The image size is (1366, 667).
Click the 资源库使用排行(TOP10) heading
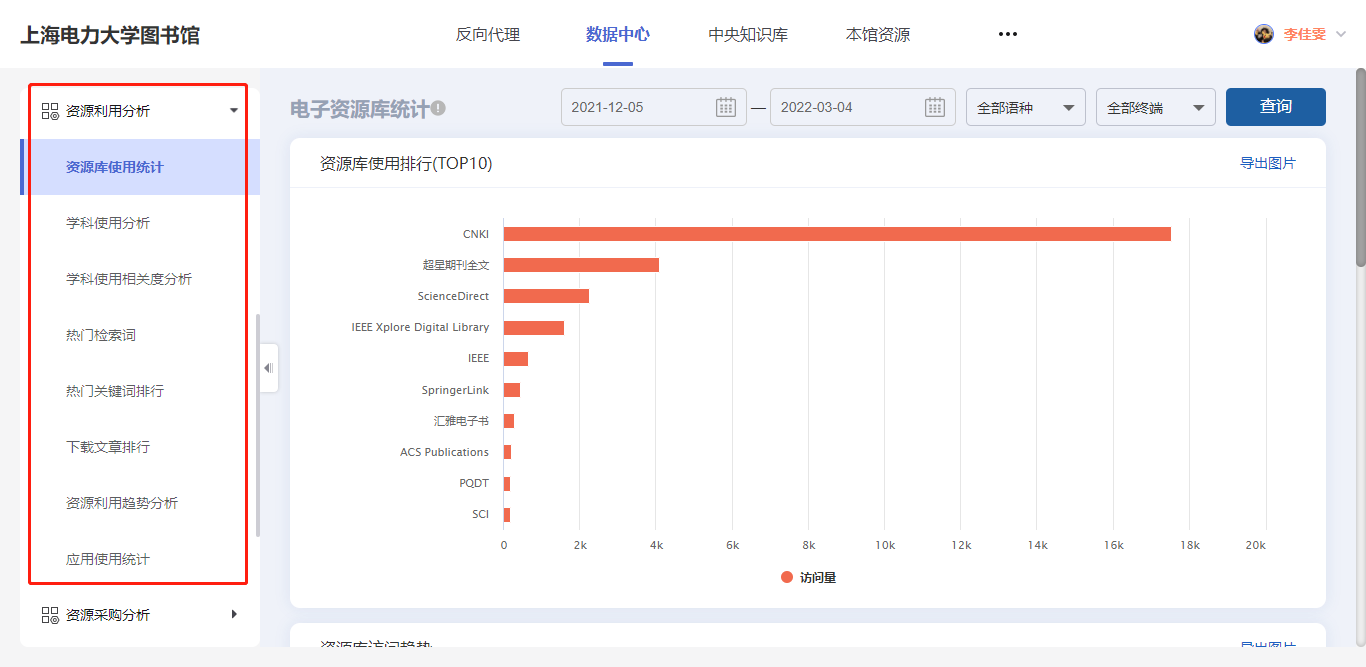click(406, 163)
